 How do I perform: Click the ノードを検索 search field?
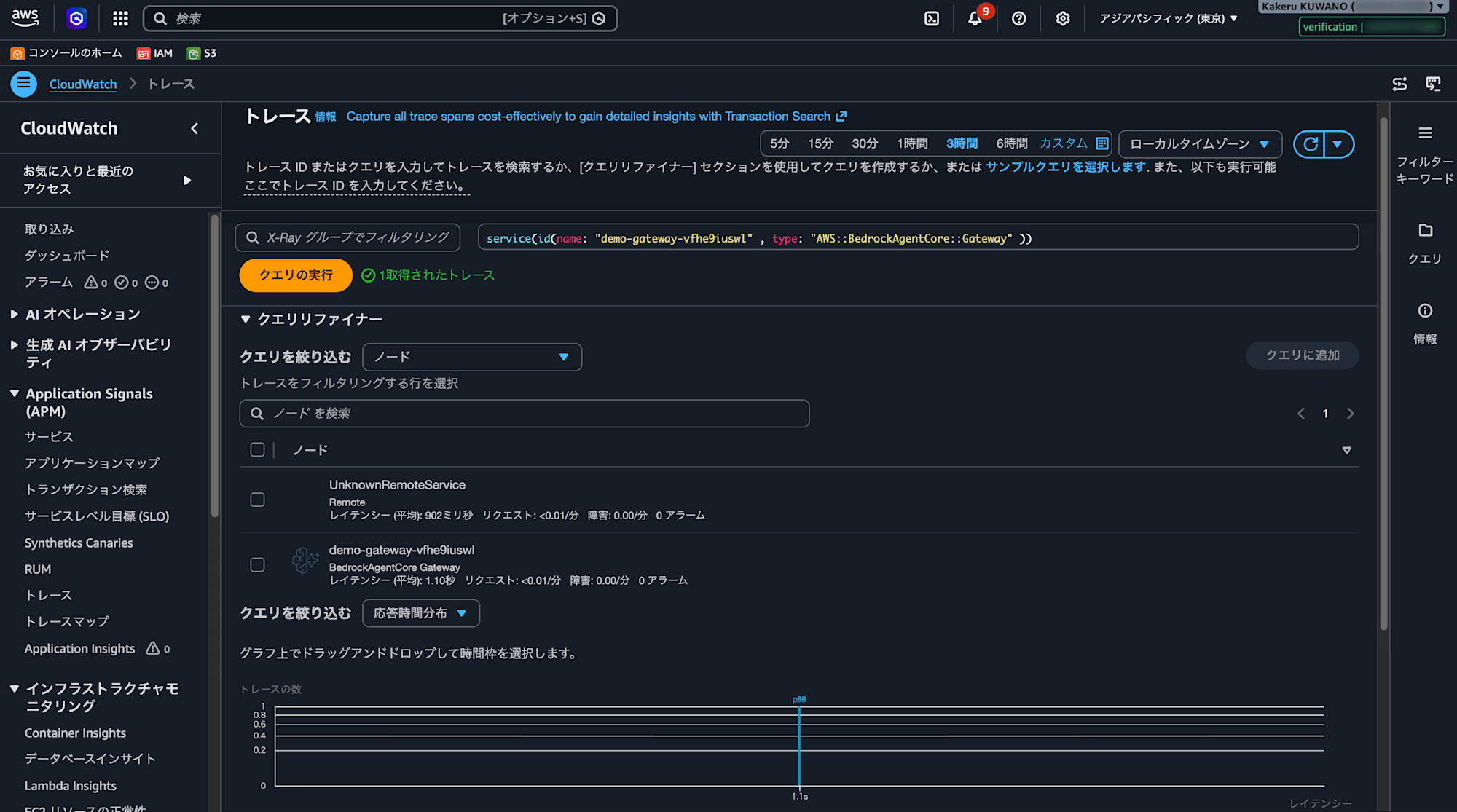click(x=525, y=414)
